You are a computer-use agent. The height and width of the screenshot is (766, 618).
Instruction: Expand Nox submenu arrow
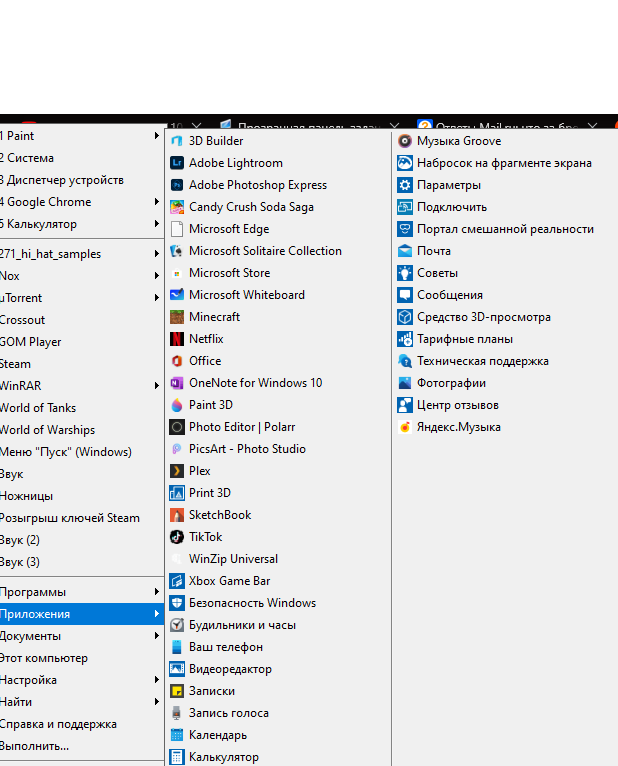coord(156,276)
